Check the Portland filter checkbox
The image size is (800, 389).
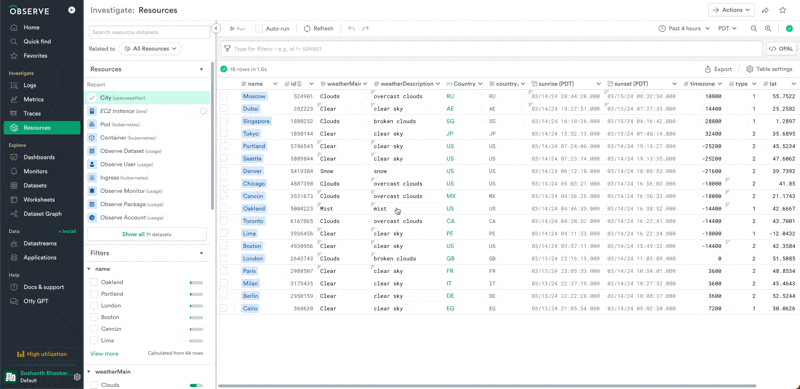[x=94, y=294]
